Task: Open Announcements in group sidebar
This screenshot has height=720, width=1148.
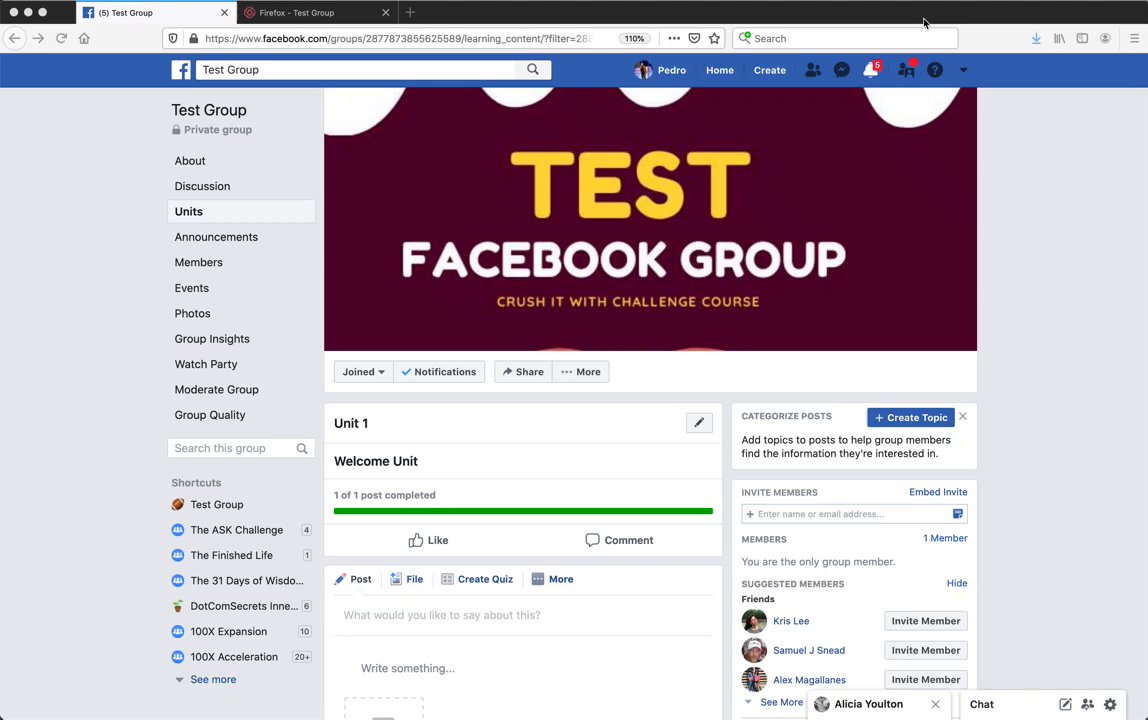Action: (216, 237)
